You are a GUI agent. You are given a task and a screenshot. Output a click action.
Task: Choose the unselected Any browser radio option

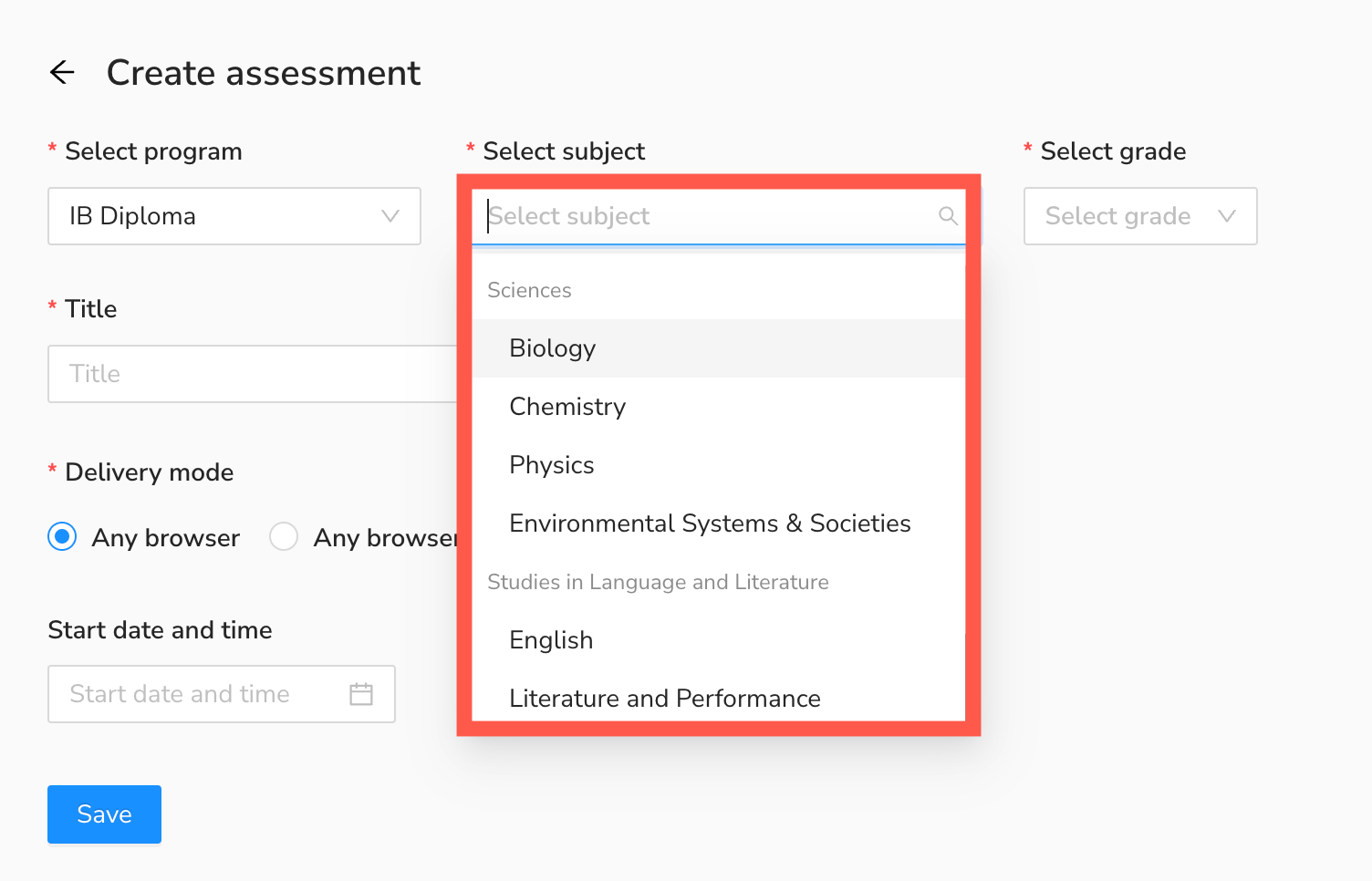point(284,537)
